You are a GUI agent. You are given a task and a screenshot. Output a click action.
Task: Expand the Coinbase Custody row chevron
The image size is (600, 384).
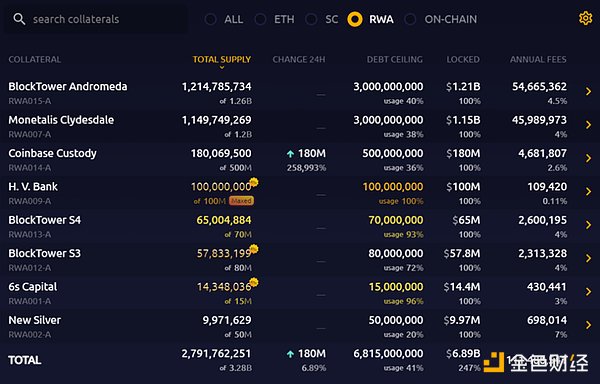[x=589, y=158]
